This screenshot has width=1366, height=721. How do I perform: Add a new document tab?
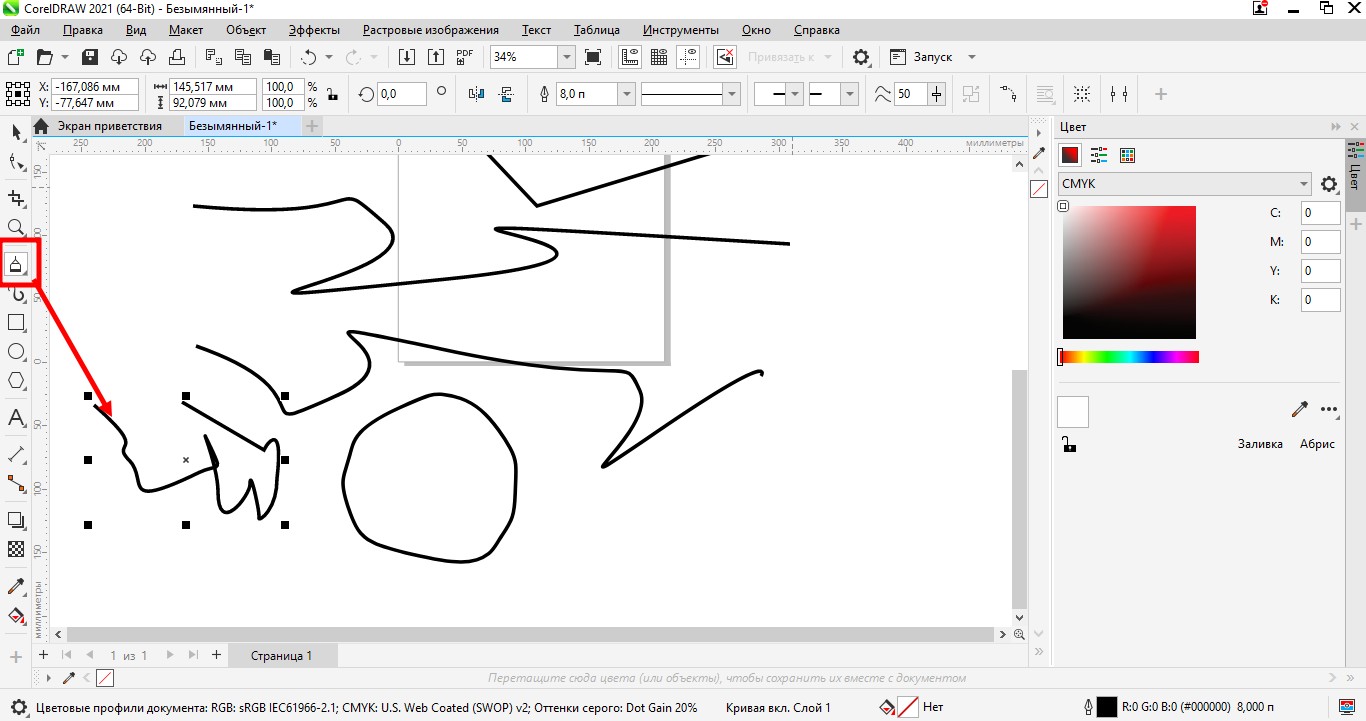pos(312,126)
